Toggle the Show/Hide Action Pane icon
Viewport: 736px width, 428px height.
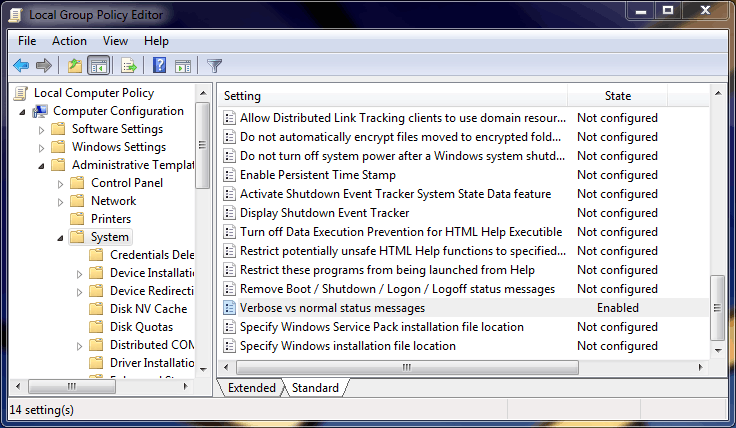(x=183, y=66)
